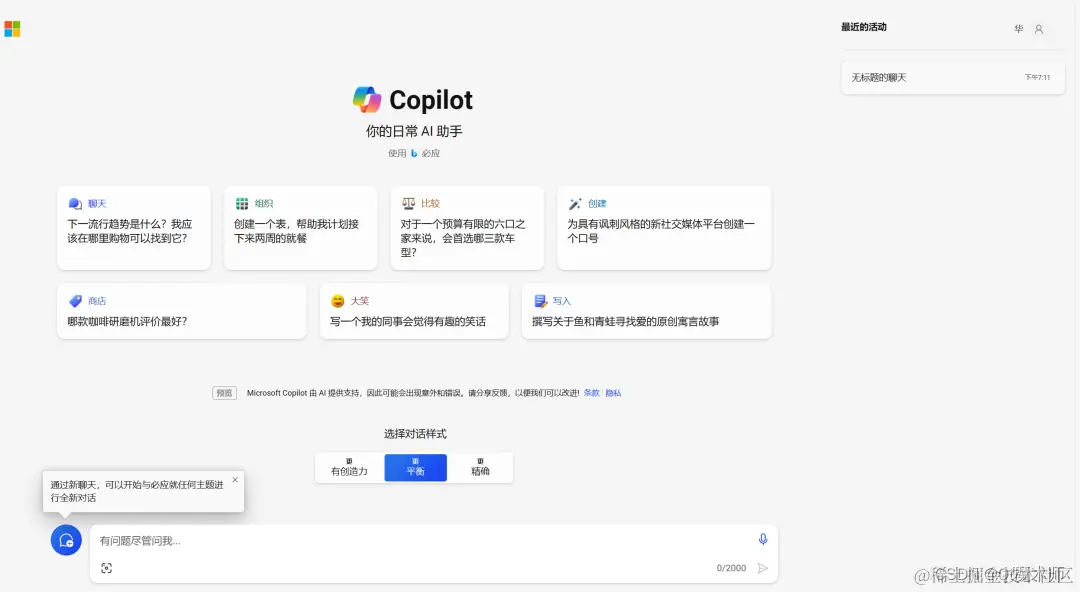Open the 无标题的聊天 recent activity entry
The height and width of the screenshot is (592, 1080).
950,77
